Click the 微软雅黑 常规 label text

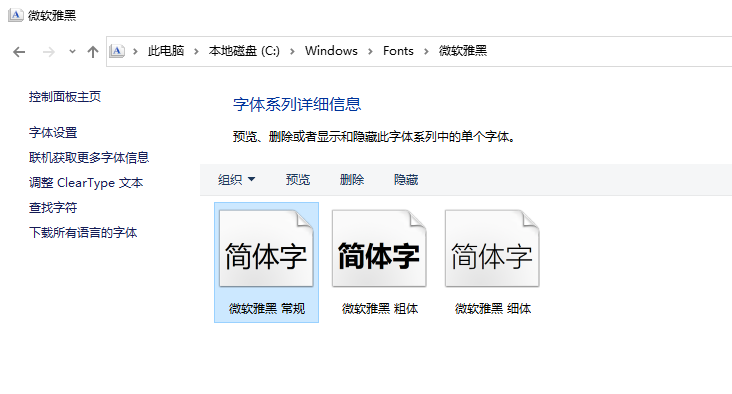(267, 309)
